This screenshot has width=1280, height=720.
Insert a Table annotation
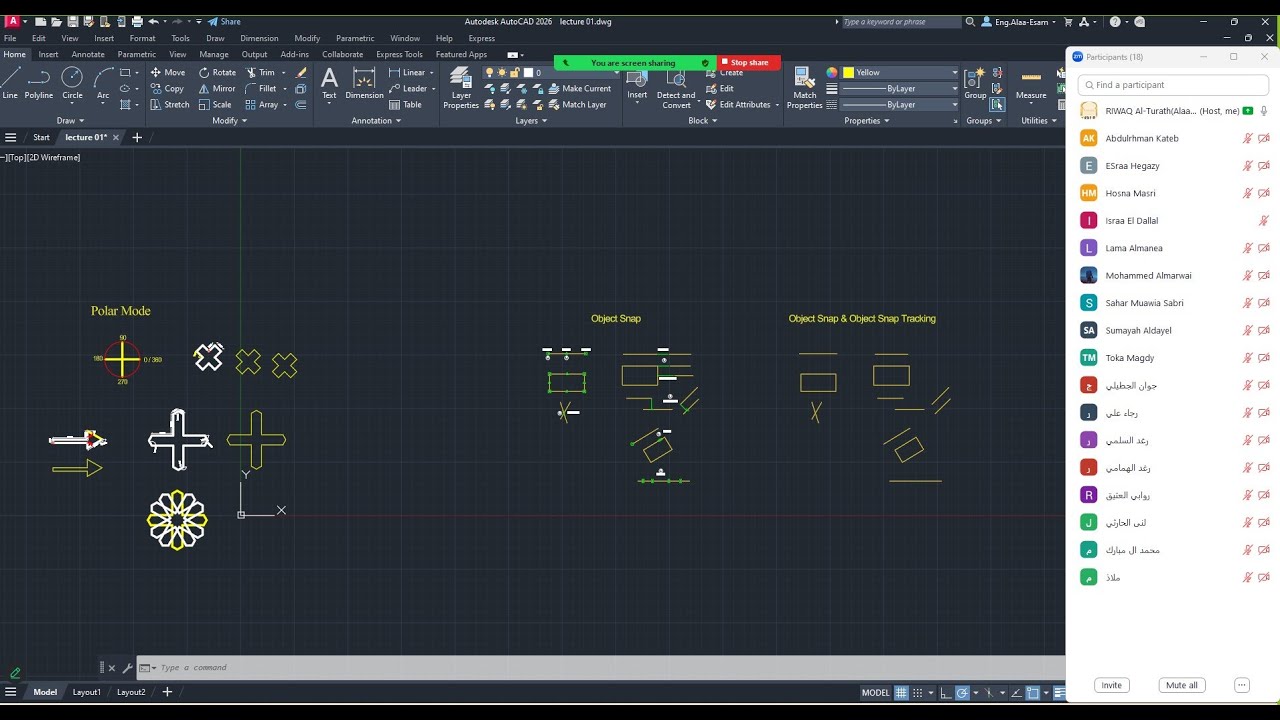click(x=405, y=104)
